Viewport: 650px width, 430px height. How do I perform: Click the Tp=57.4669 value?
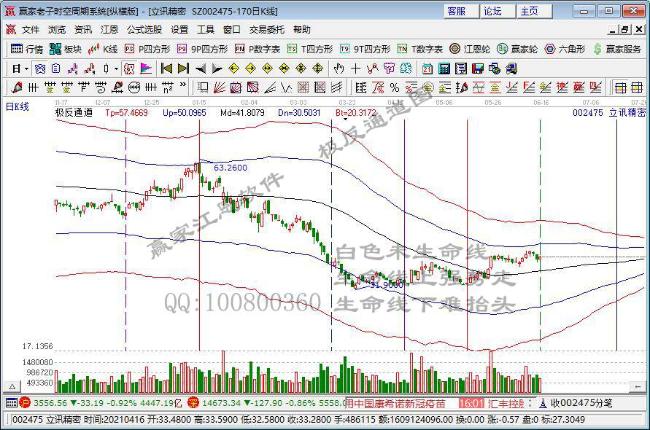coord(126,112)
